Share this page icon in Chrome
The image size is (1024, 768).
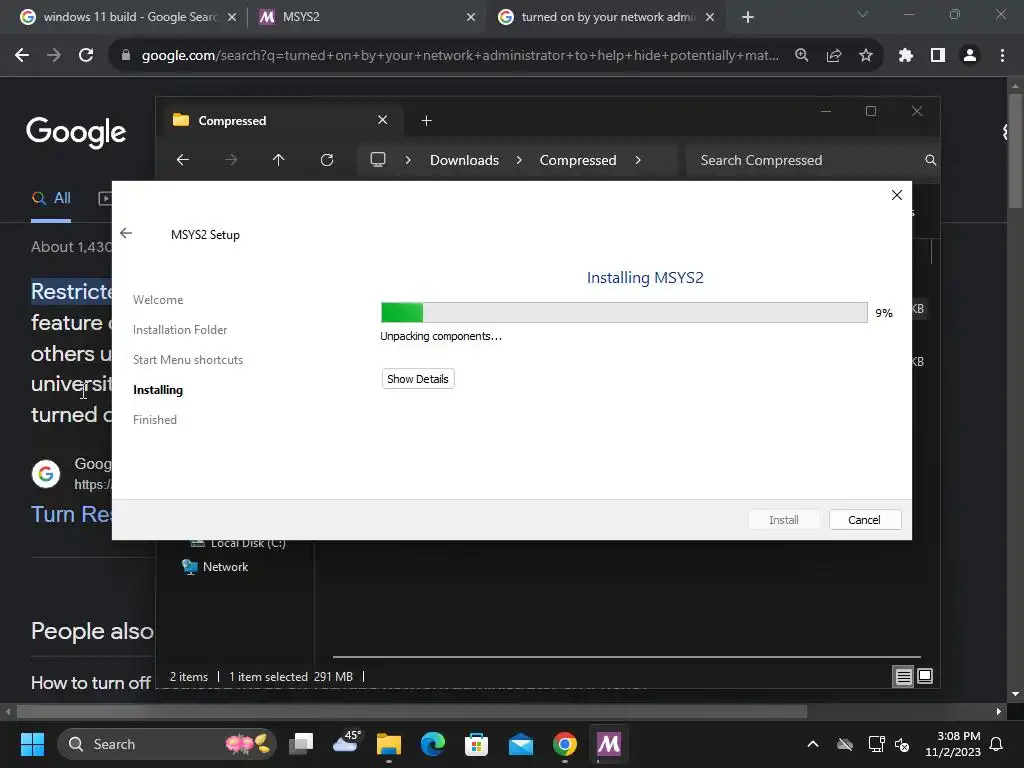pos(834,56)
